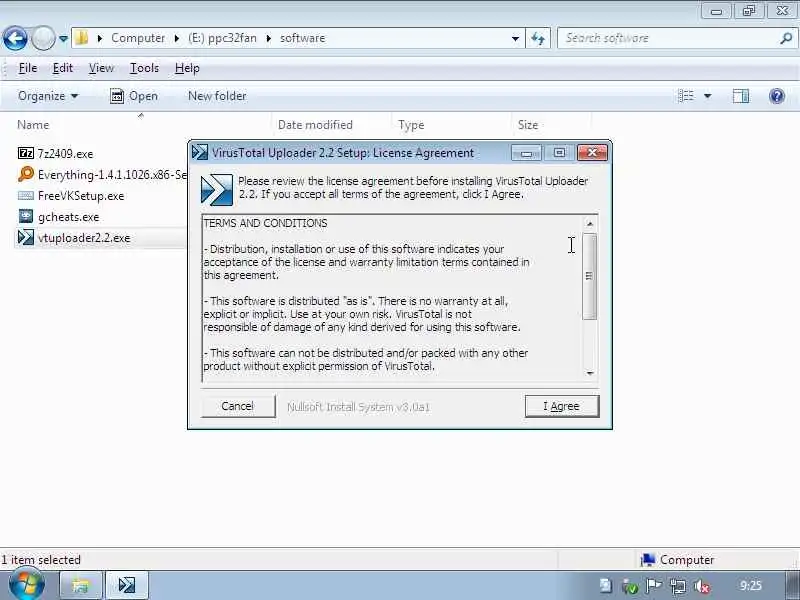Select the vtuploader2.2.exe file icon

click(26, 238)
